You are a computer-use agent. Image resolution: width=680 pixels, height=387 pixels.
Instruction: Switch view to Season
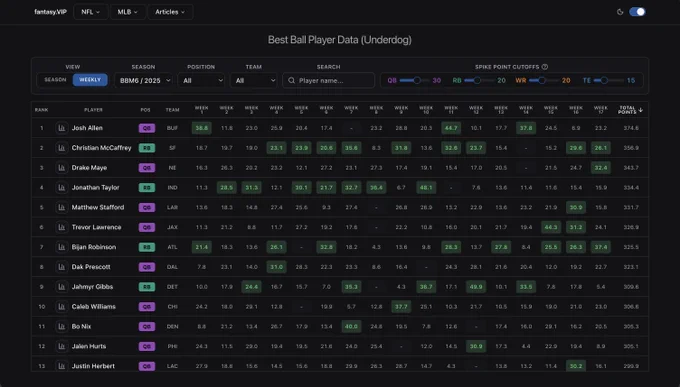(55, 80)
